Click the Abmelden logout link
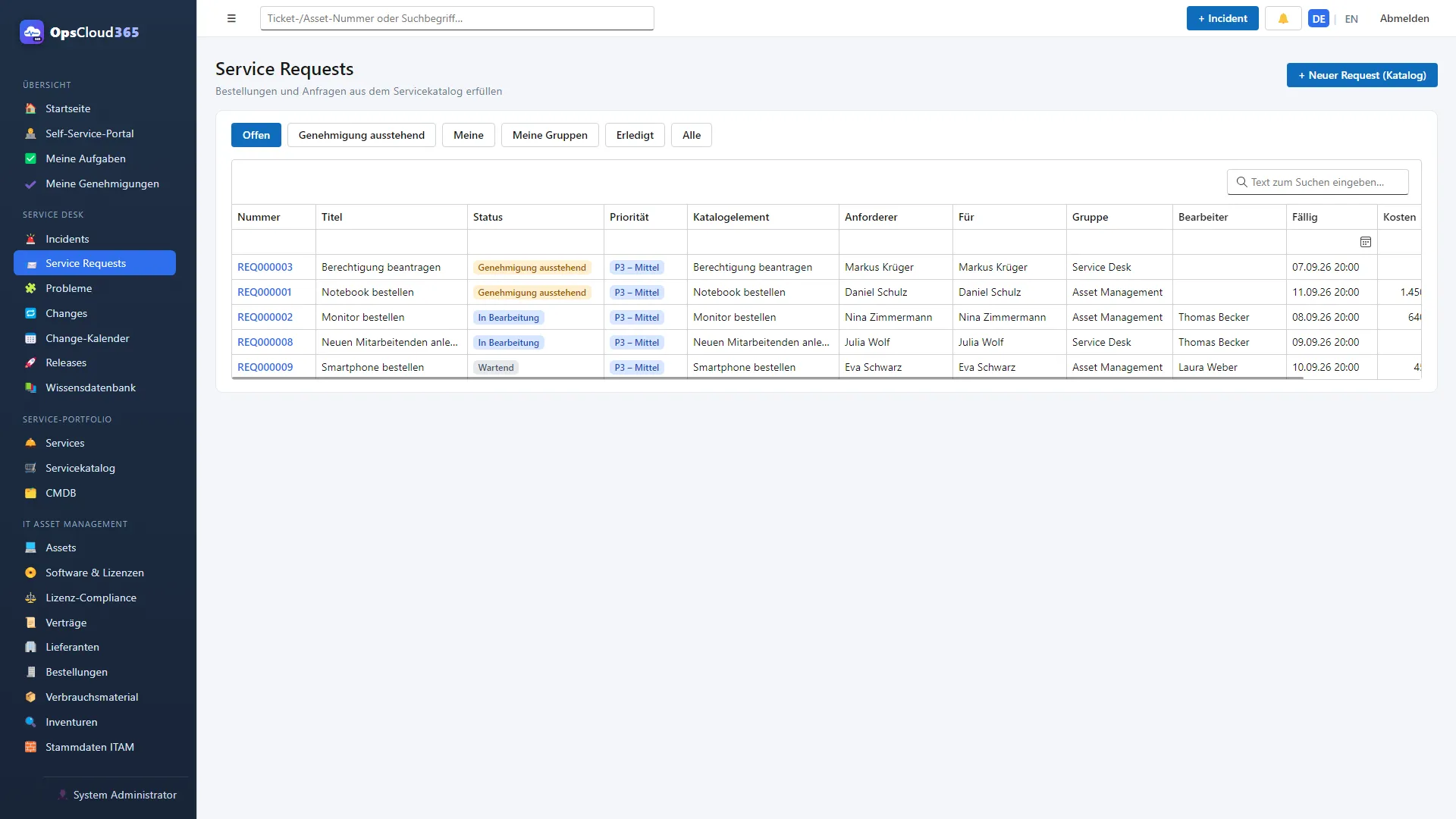Viewport: 1456px width, 819px height. [1404, 18]
